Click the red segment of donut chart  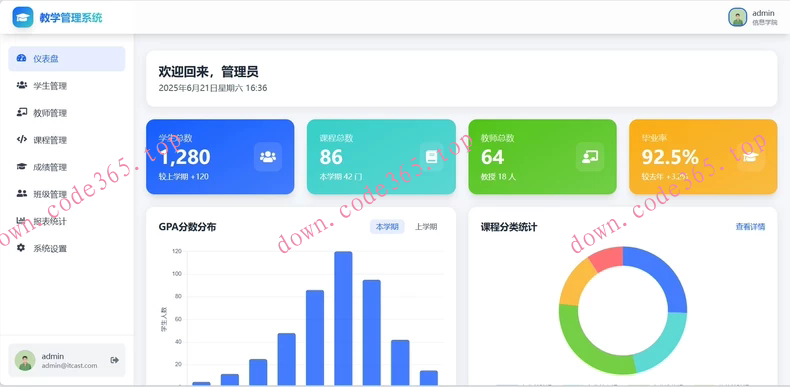click(x=608, y=259)
